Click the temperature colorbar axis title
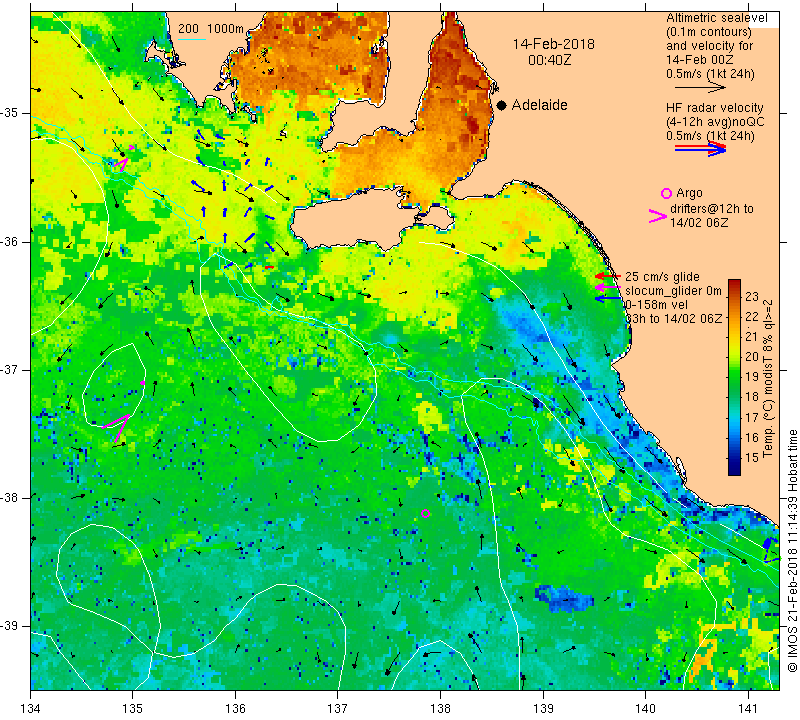 click(768, 378)
